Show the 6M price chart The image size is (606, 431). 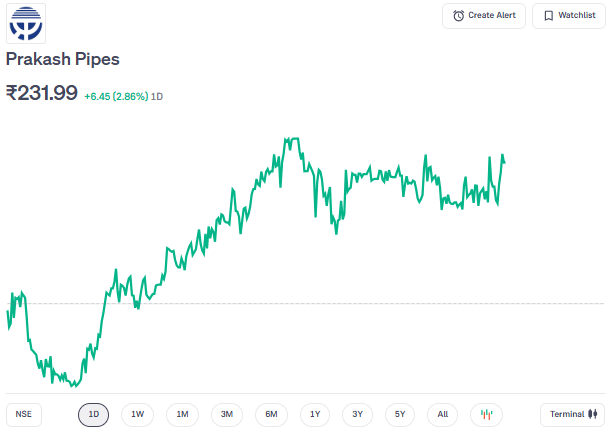tap(271, 414)
